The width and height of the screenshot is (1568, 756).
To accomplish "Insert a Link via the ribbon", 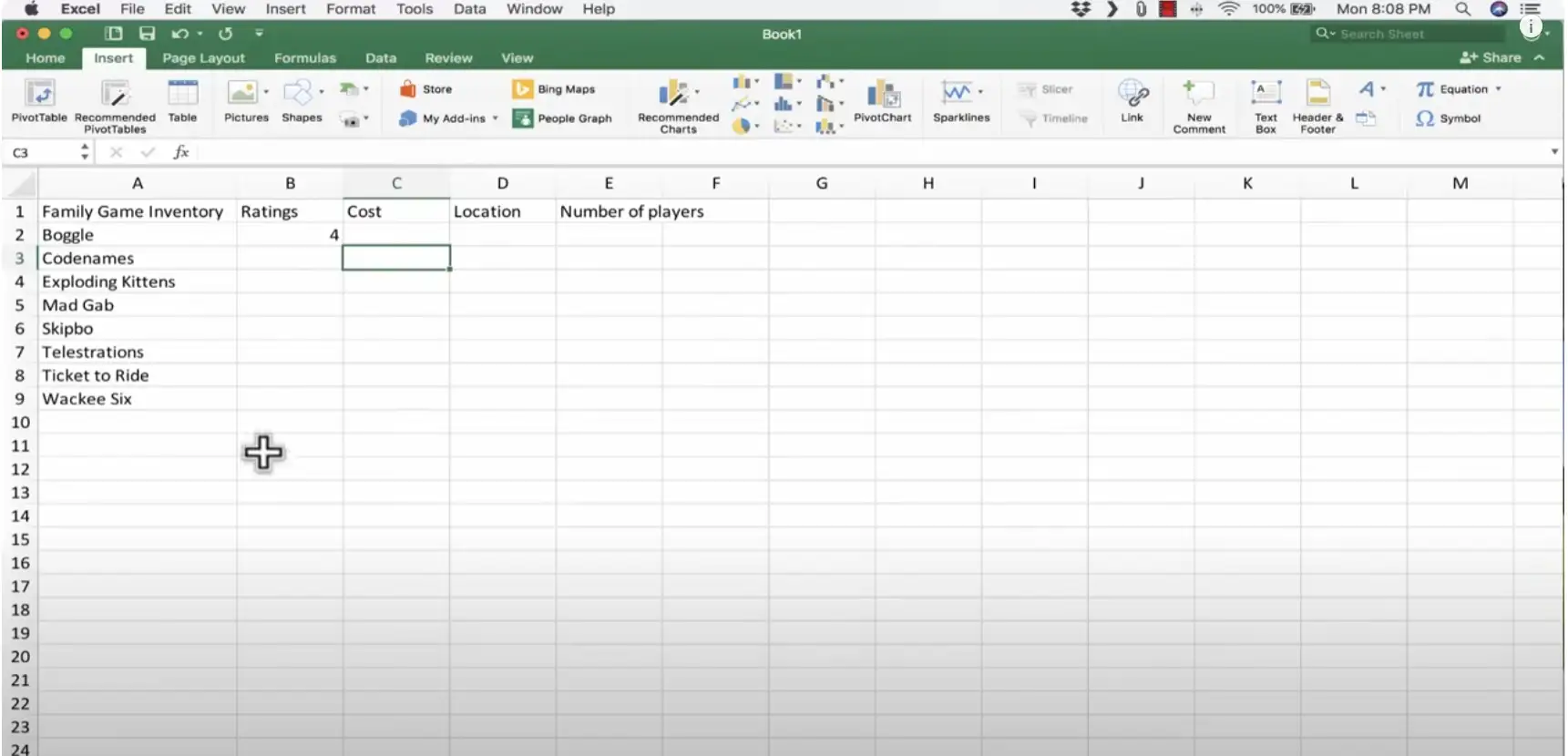I will 1132,94.
